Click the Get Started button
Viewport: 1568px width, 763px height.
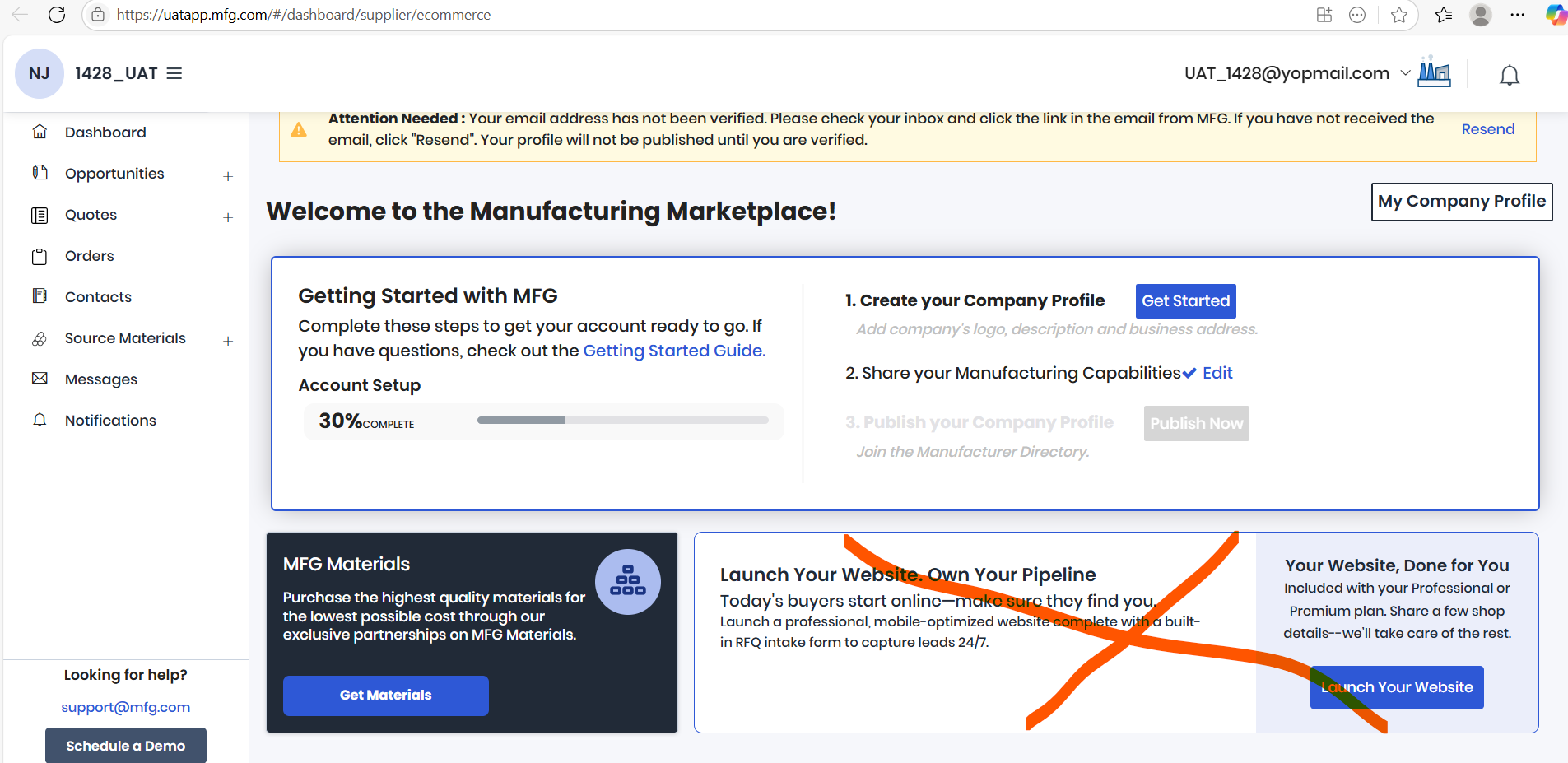[x=1185, y=301]
